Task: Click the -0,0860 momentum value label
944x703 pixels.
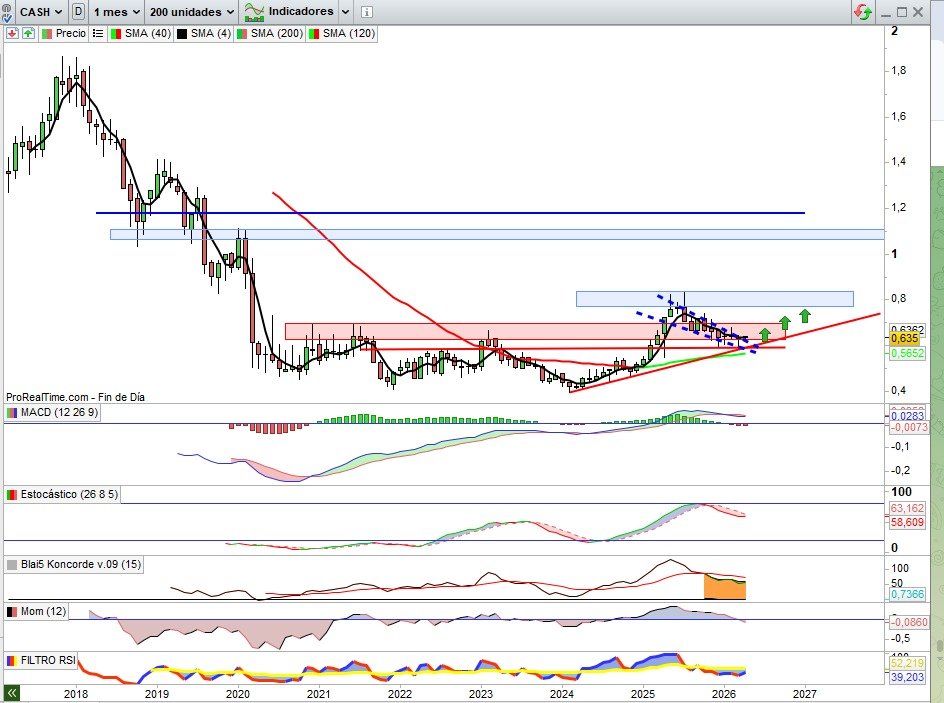Action: pyautogui.click(x=908, y=622)
